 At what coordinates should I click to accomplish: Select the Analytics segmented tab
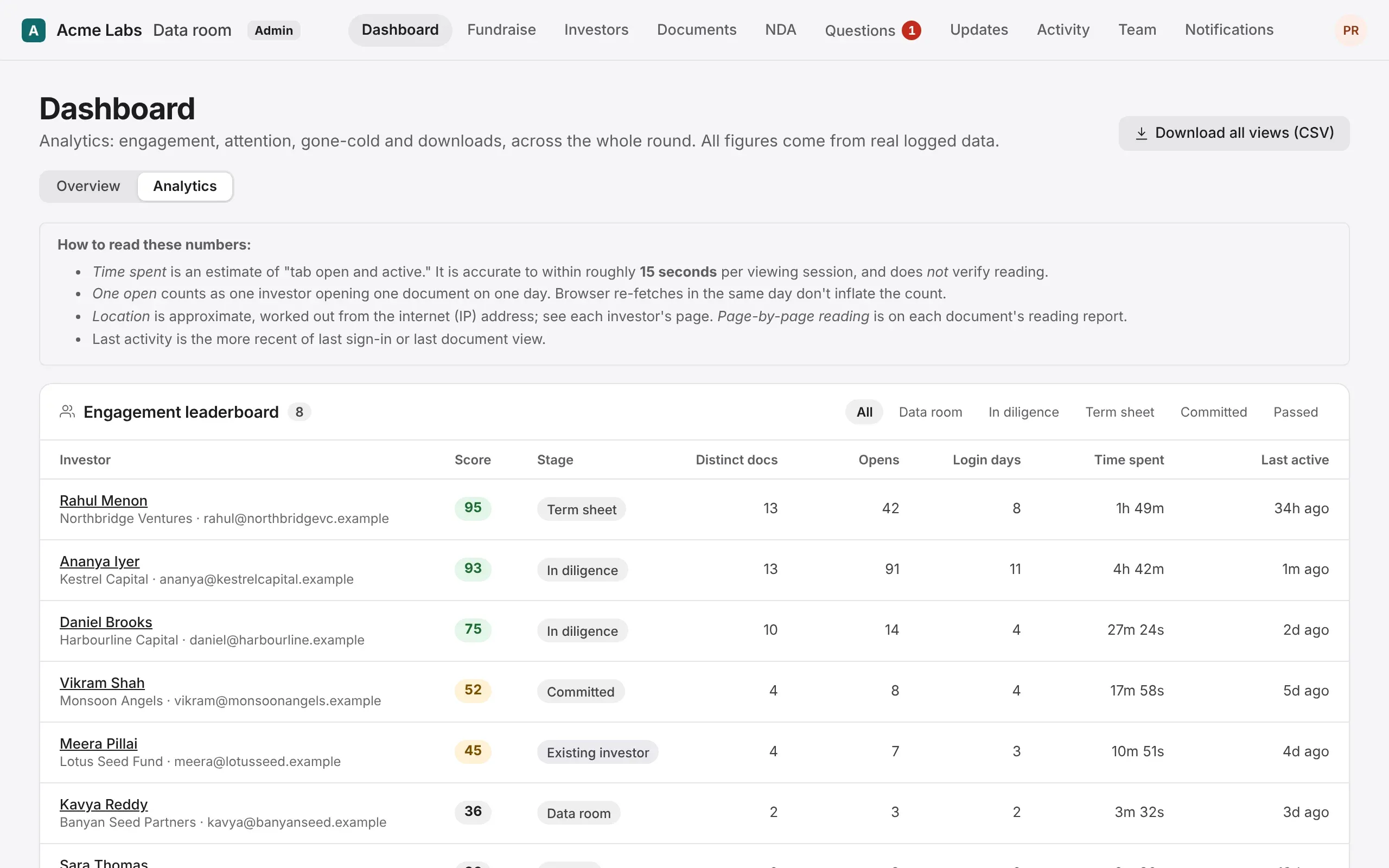point(185,187)
